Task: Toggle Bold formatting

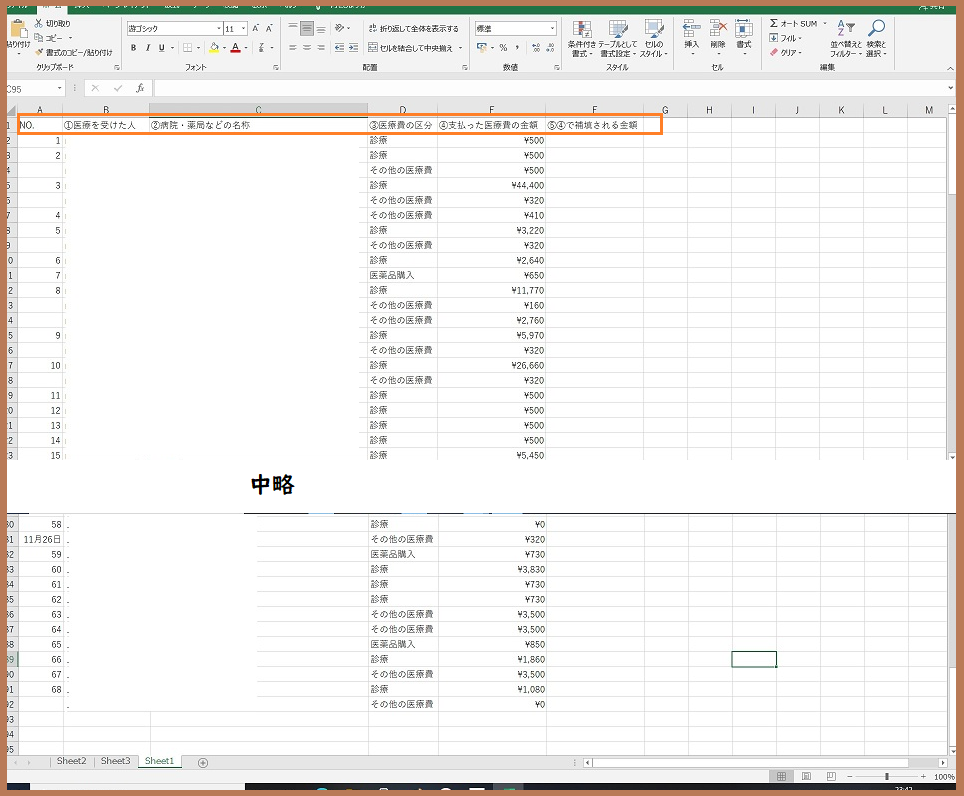Action: click(133, 47)
